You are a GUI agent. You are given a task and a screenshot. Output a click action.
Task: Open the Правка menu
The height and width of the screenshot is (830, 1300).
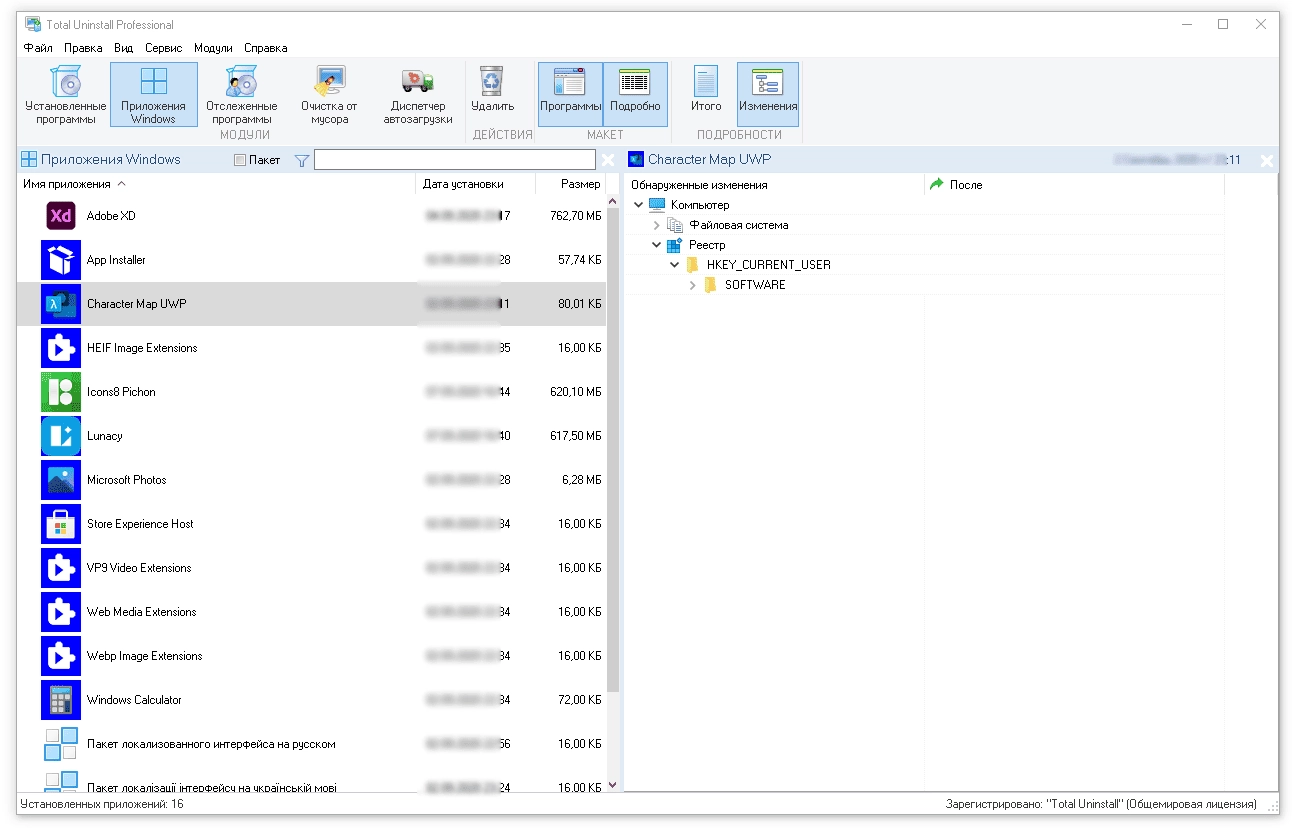coord(83,48)
